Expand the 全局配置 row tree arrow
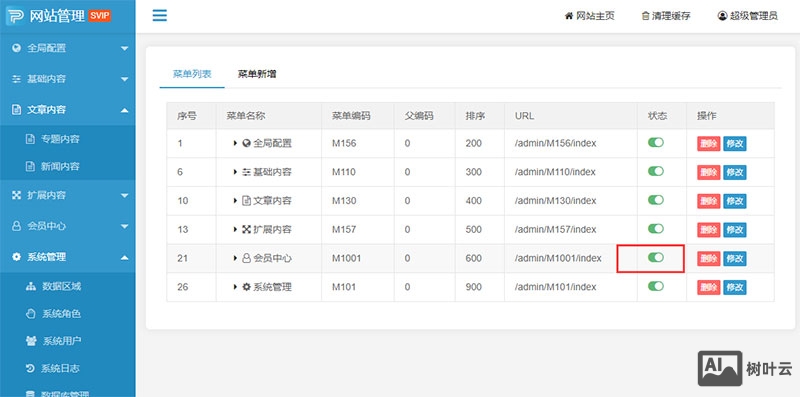The height and width of the screenshot is (397, 800). [235, 143]
